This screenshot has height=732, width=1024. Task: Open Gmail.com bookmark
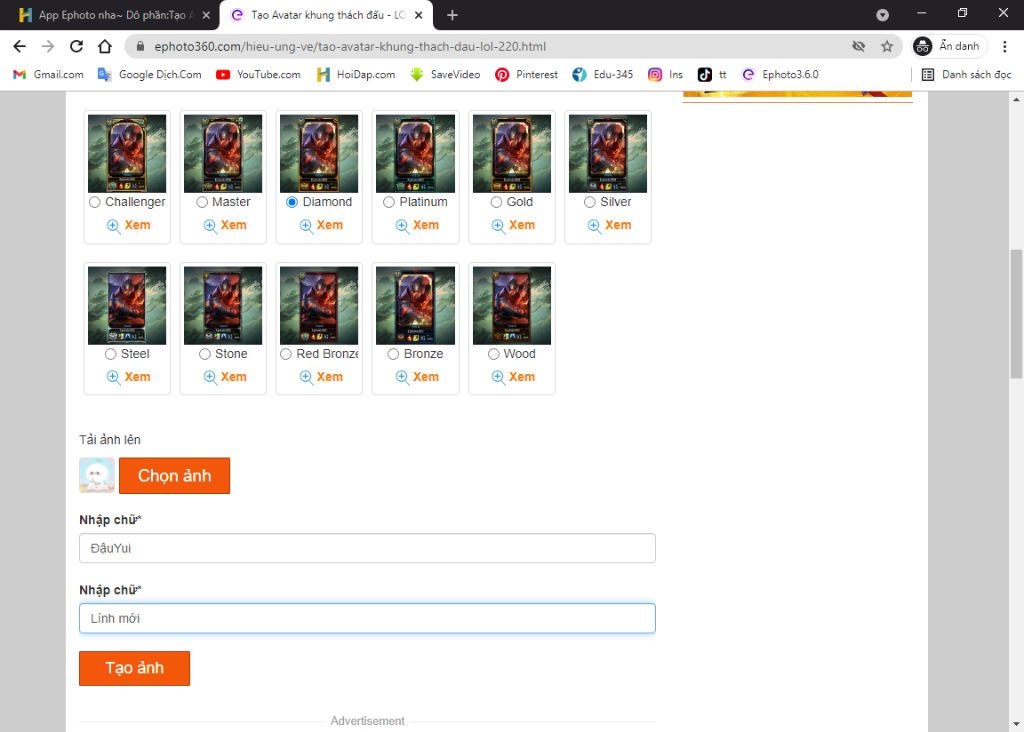(48, 74)
